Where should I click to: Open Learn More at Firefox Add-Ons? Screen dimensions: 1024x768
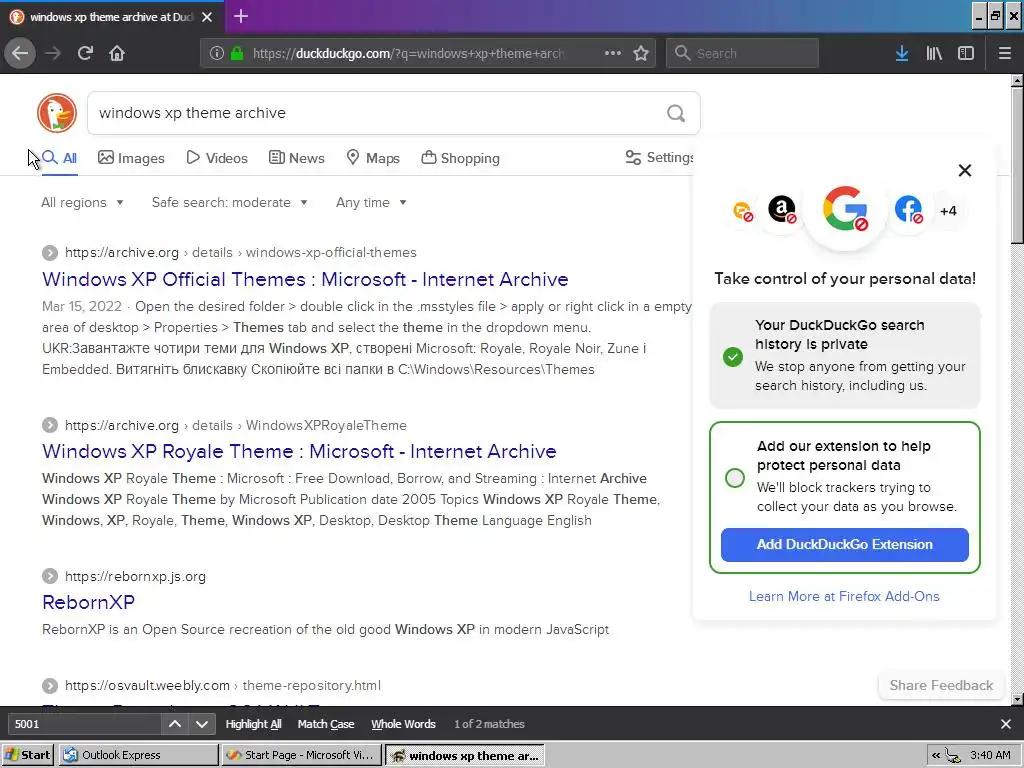tap(844, 596)
